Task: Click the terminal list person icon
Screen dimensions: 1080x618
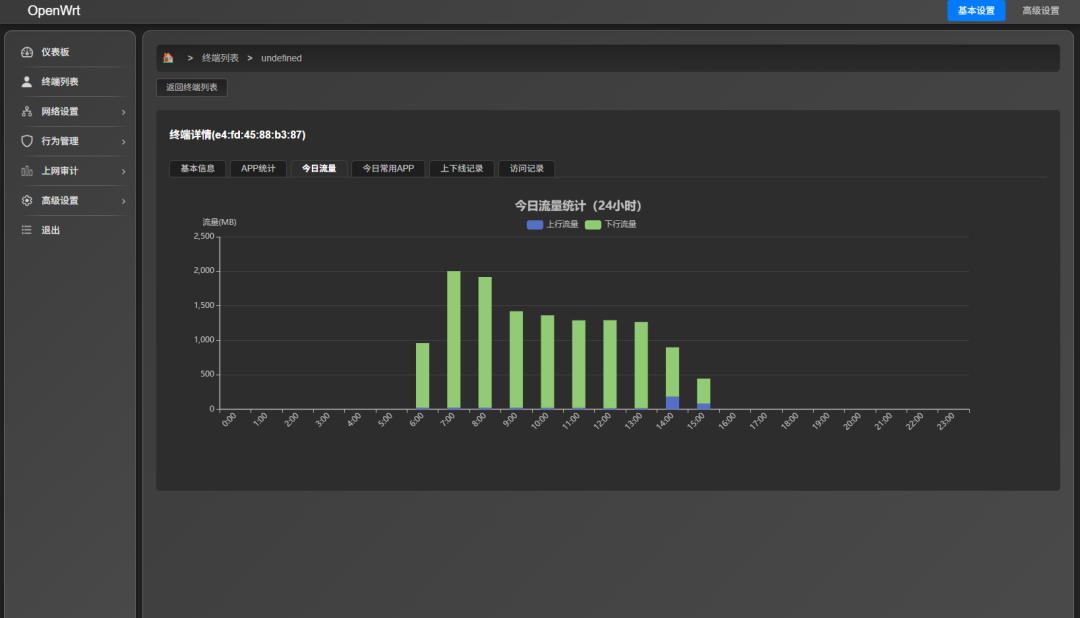Action: pos(27,82)
